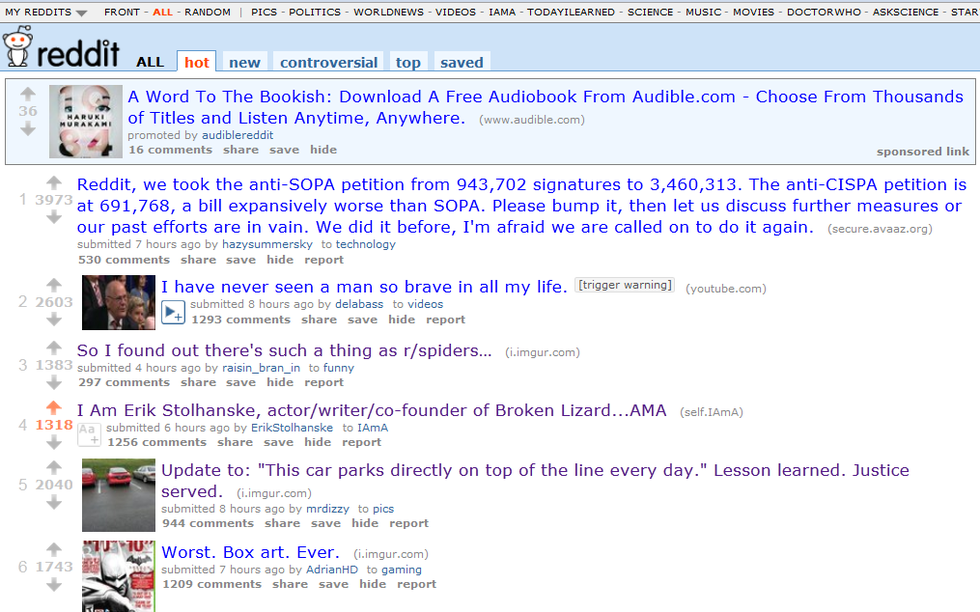Downvote the brave man video post

(x=54, y=319)
